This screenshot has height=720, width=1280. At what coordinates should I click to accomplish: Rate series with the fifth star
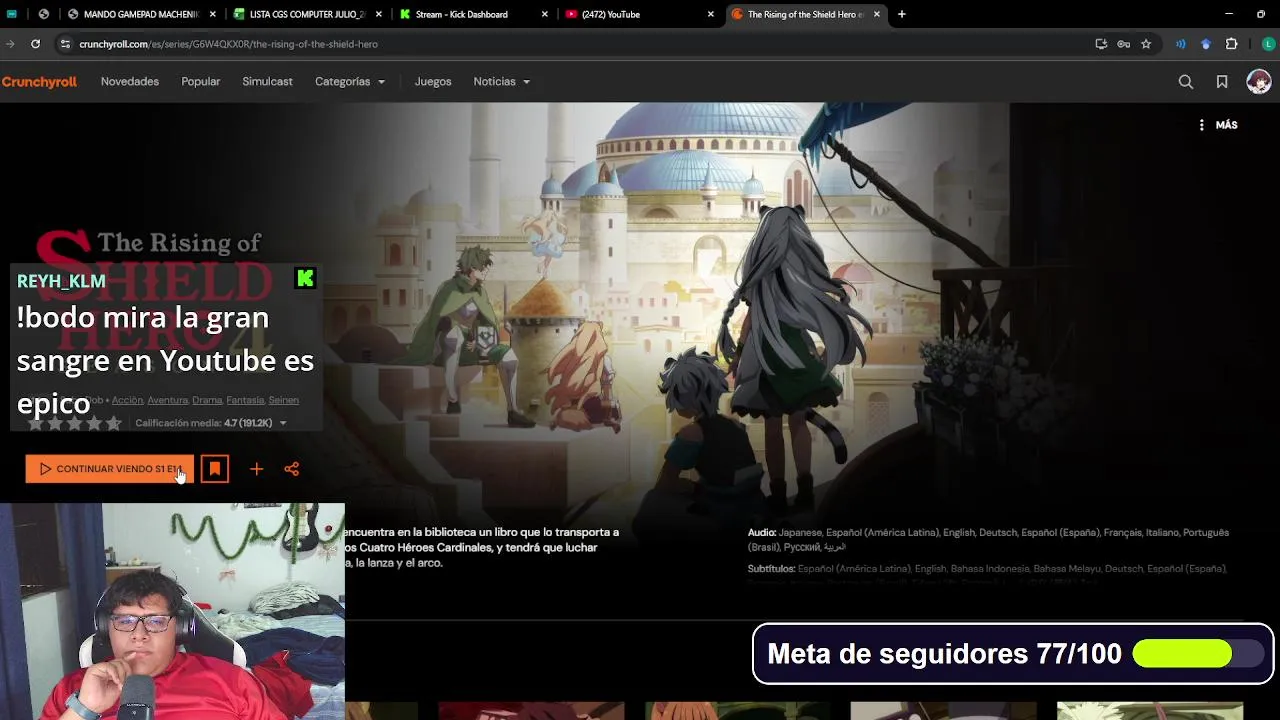point(113,423)
